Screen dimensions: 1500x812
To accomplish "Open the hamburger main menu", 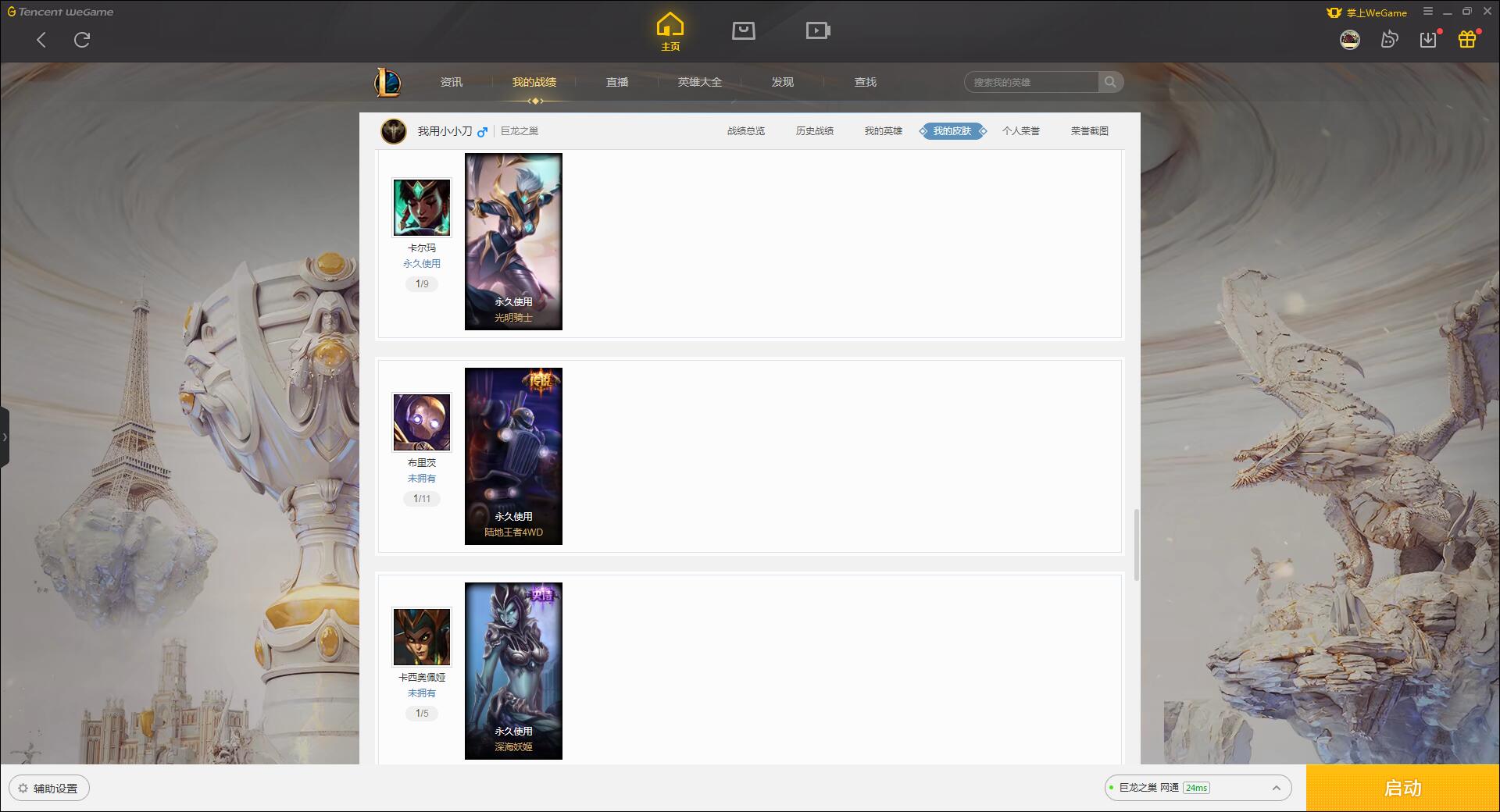I will click(1428, 12).
